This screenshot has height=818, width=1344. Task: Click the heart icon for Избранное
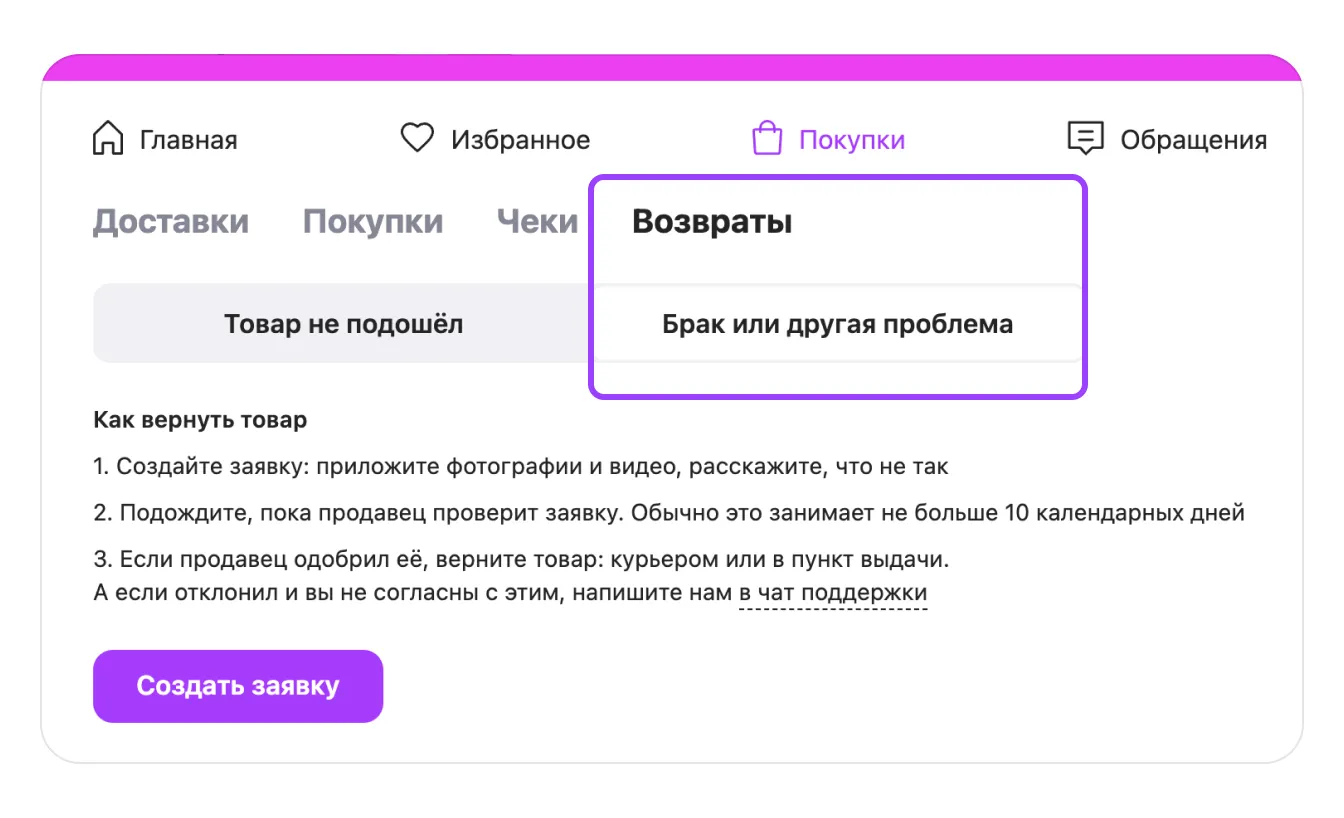click(x=416, y=138)
